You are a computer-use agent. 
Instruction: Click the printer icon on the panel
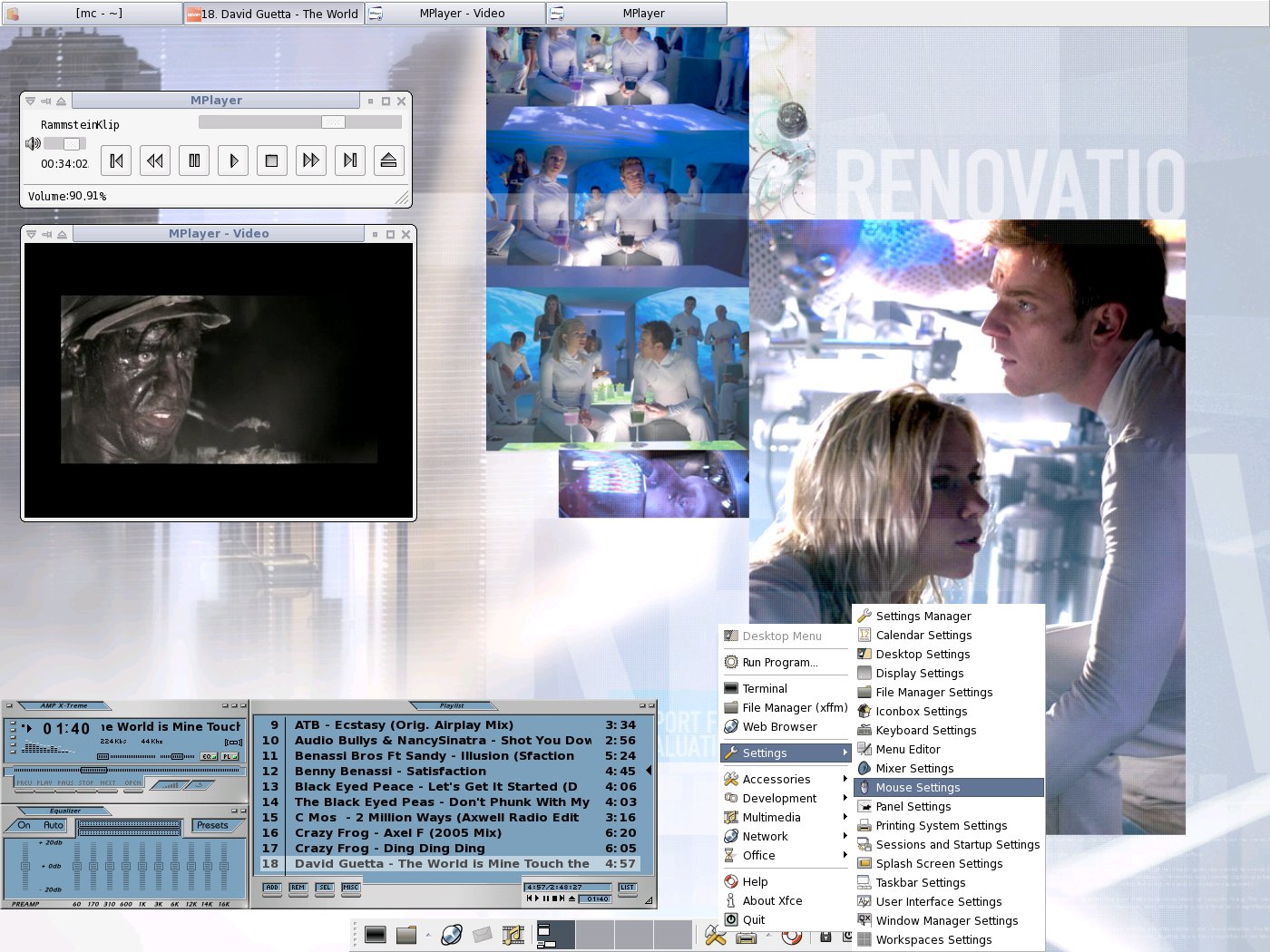(x=746, y=937)
